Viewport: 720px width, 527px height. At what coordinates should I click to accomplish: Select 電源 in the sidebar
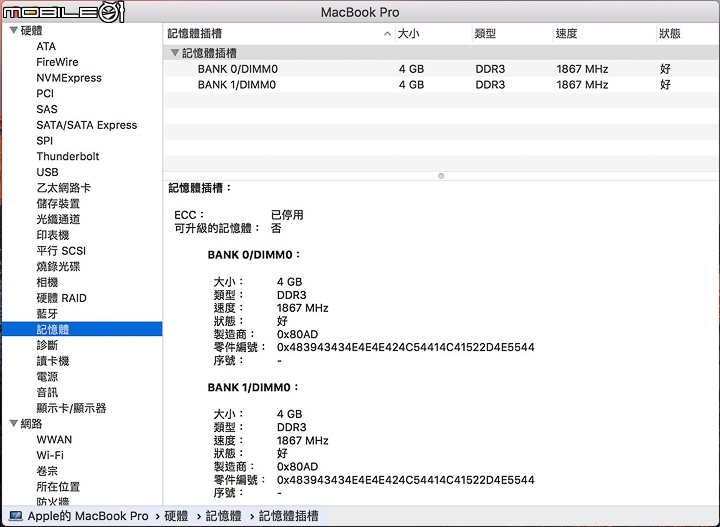click(47, 376)
